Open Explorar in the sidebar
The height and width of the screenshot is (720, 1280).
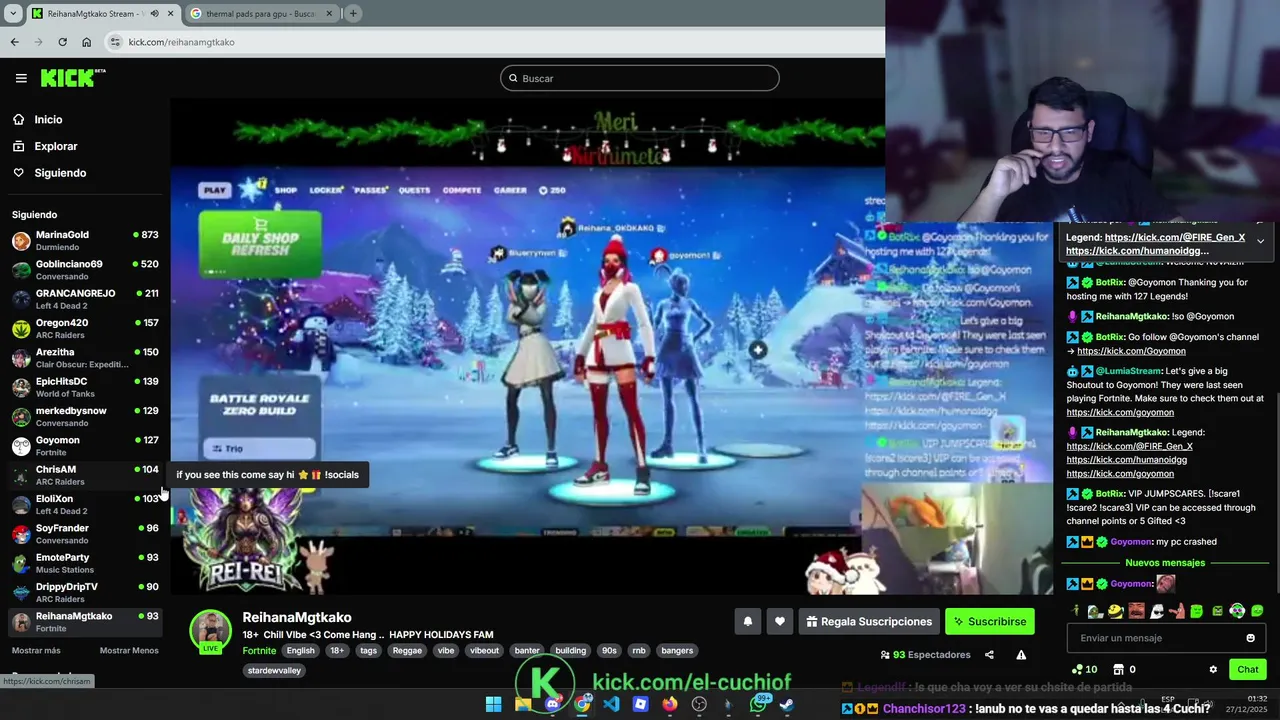56,146
